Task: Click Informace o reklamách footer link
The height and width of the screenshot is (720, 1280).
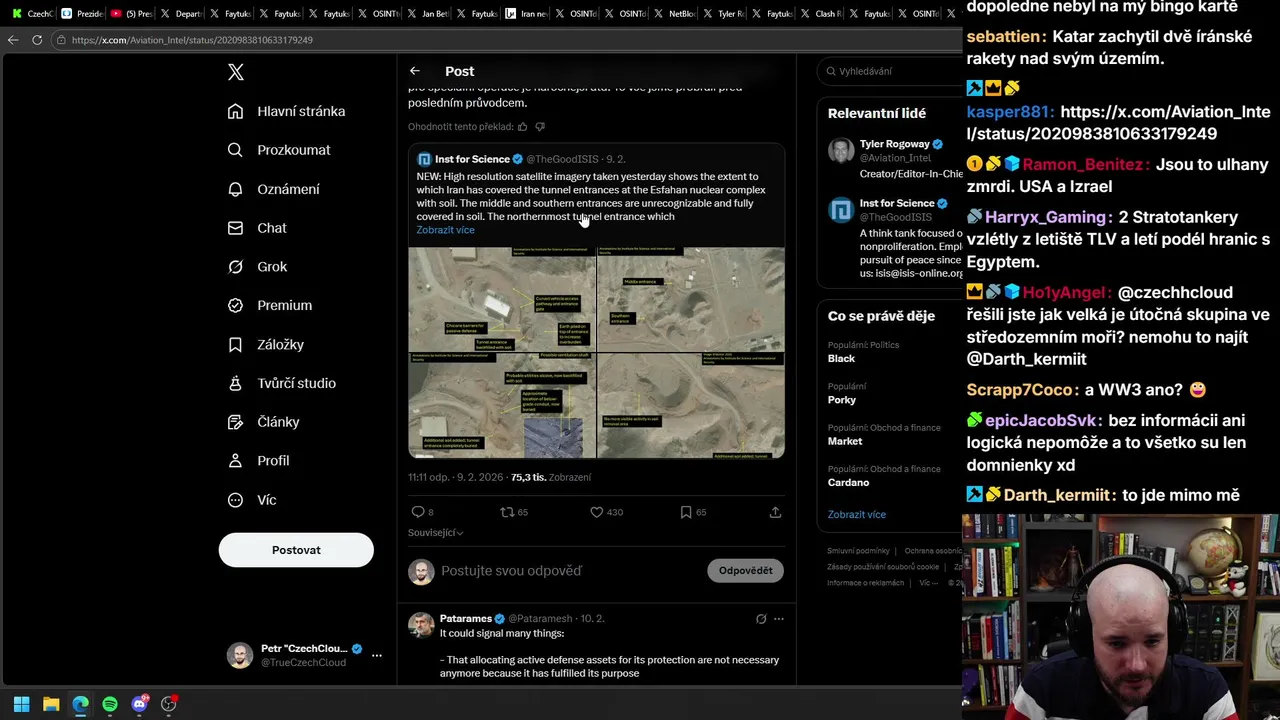Action: 866,583
